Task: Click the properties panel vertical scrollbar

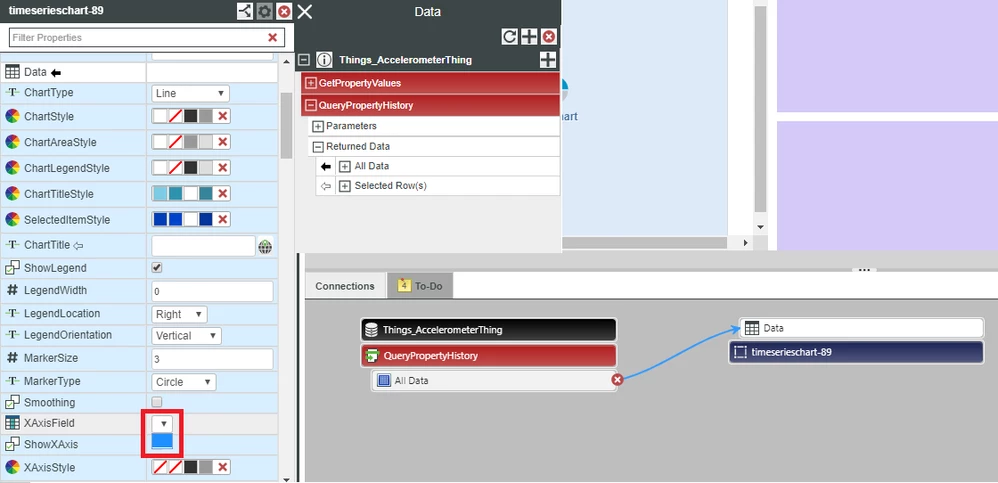Action: click(286, 125)
